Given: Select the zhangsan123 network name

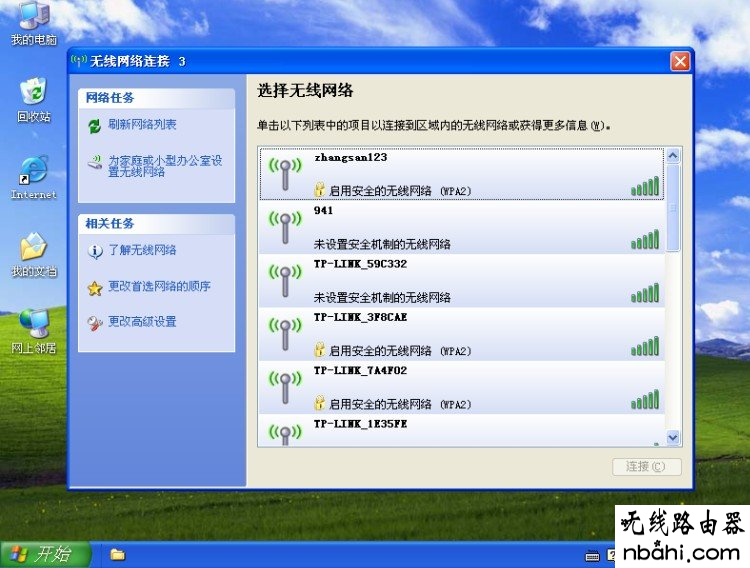Looking at the screenshot, I should pos(351,157).
